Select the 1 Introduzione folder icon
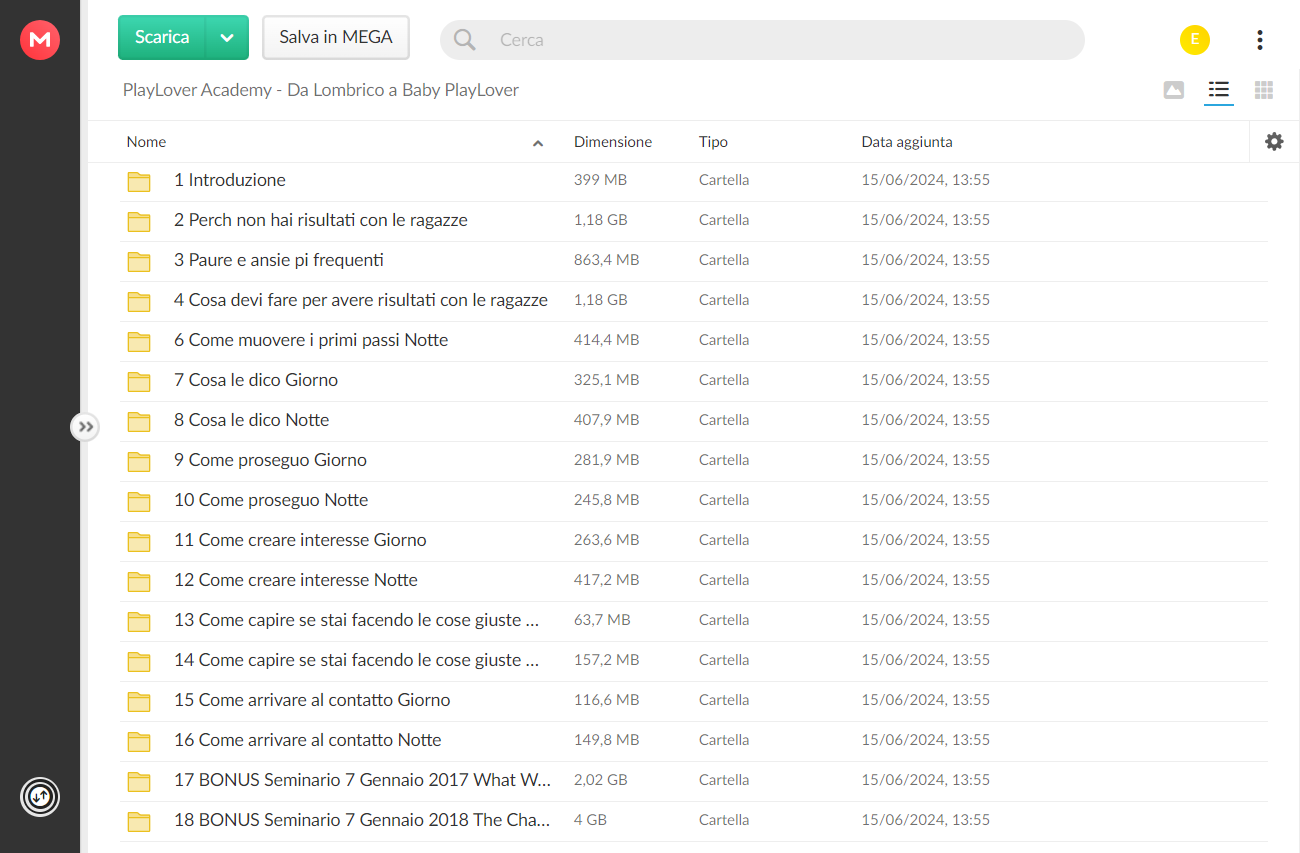 139,181
